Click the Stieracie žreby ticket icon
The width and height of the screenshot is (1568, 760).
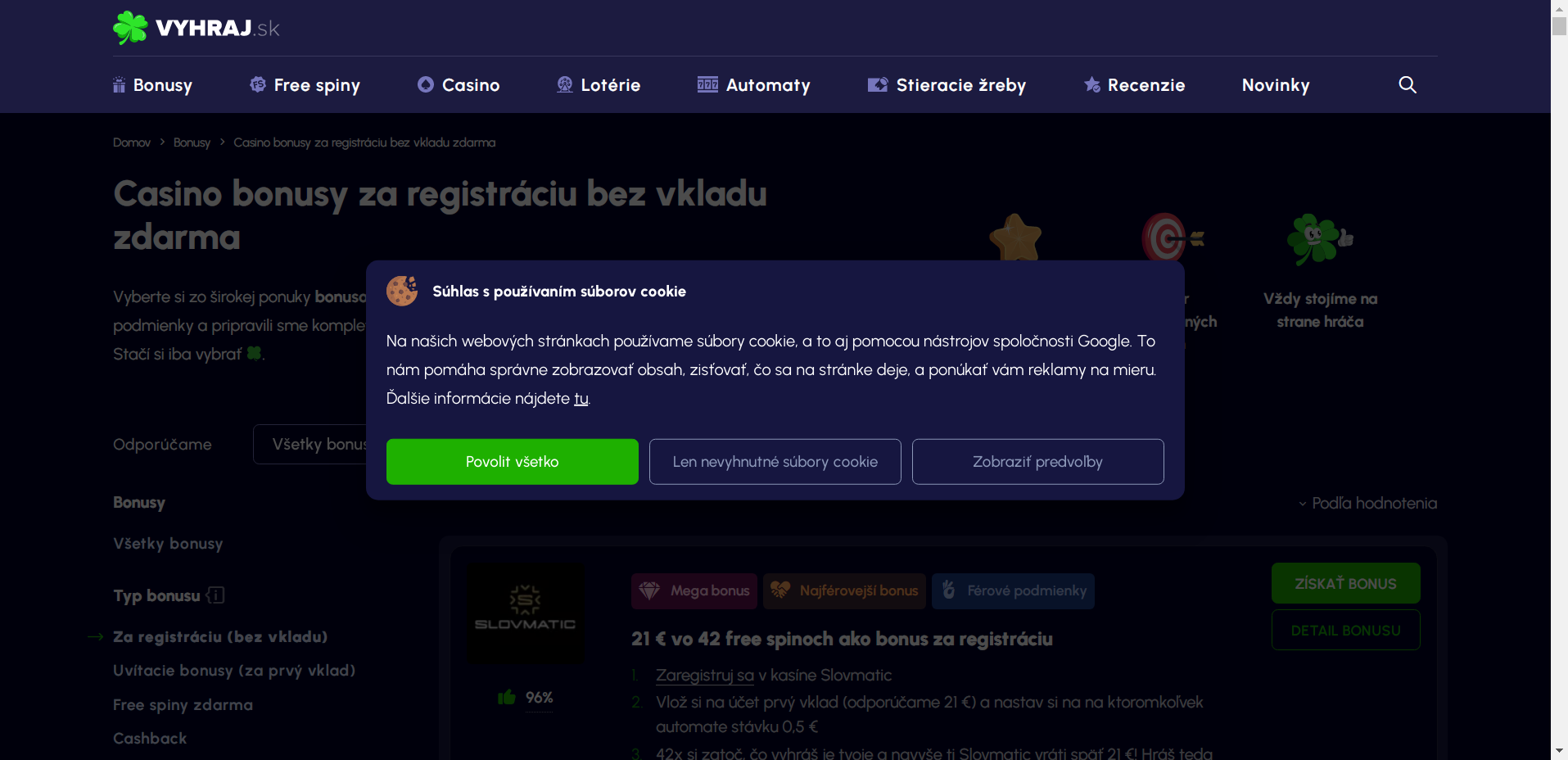click(878, 84)
